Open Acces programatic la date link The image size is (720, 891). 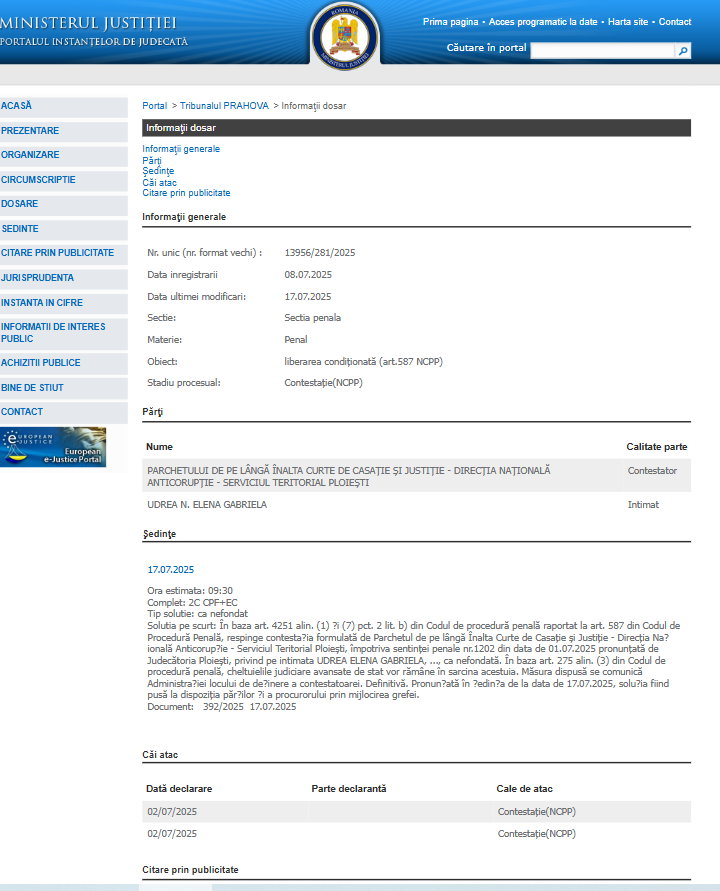tap(543, 22)
